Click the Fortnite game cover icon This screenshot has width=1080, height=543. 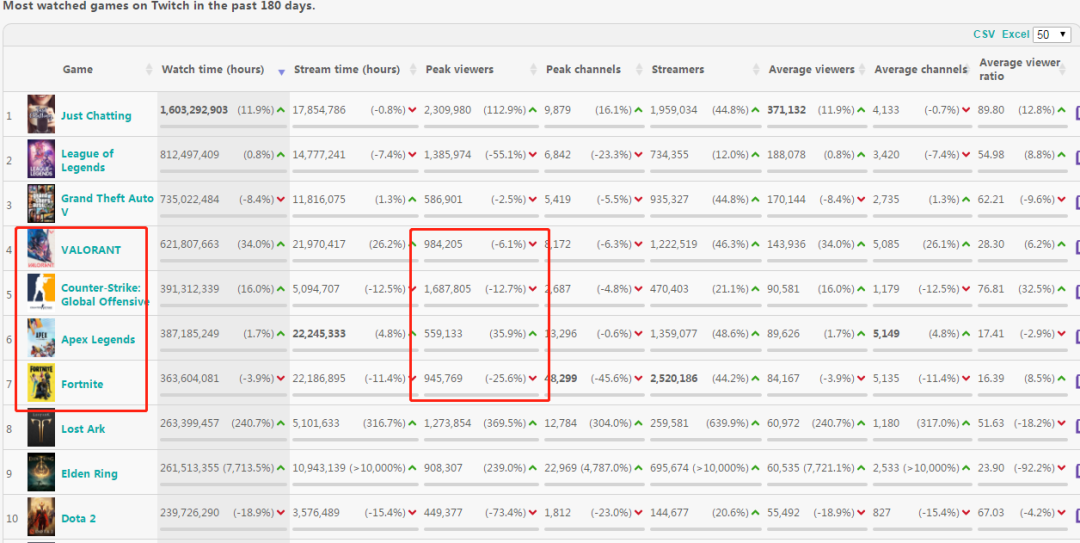point(41,384)
